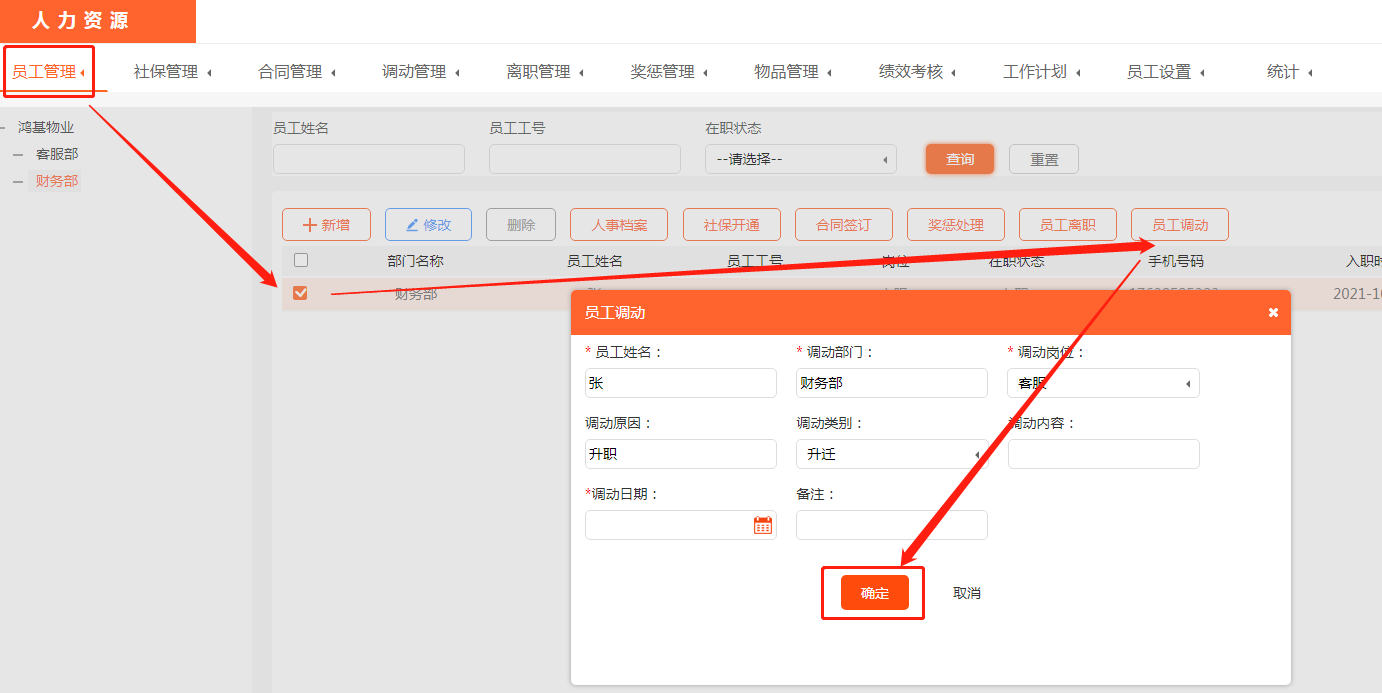
Task: Click the 修改 button with pencil icon
Action: click(428, 225)
